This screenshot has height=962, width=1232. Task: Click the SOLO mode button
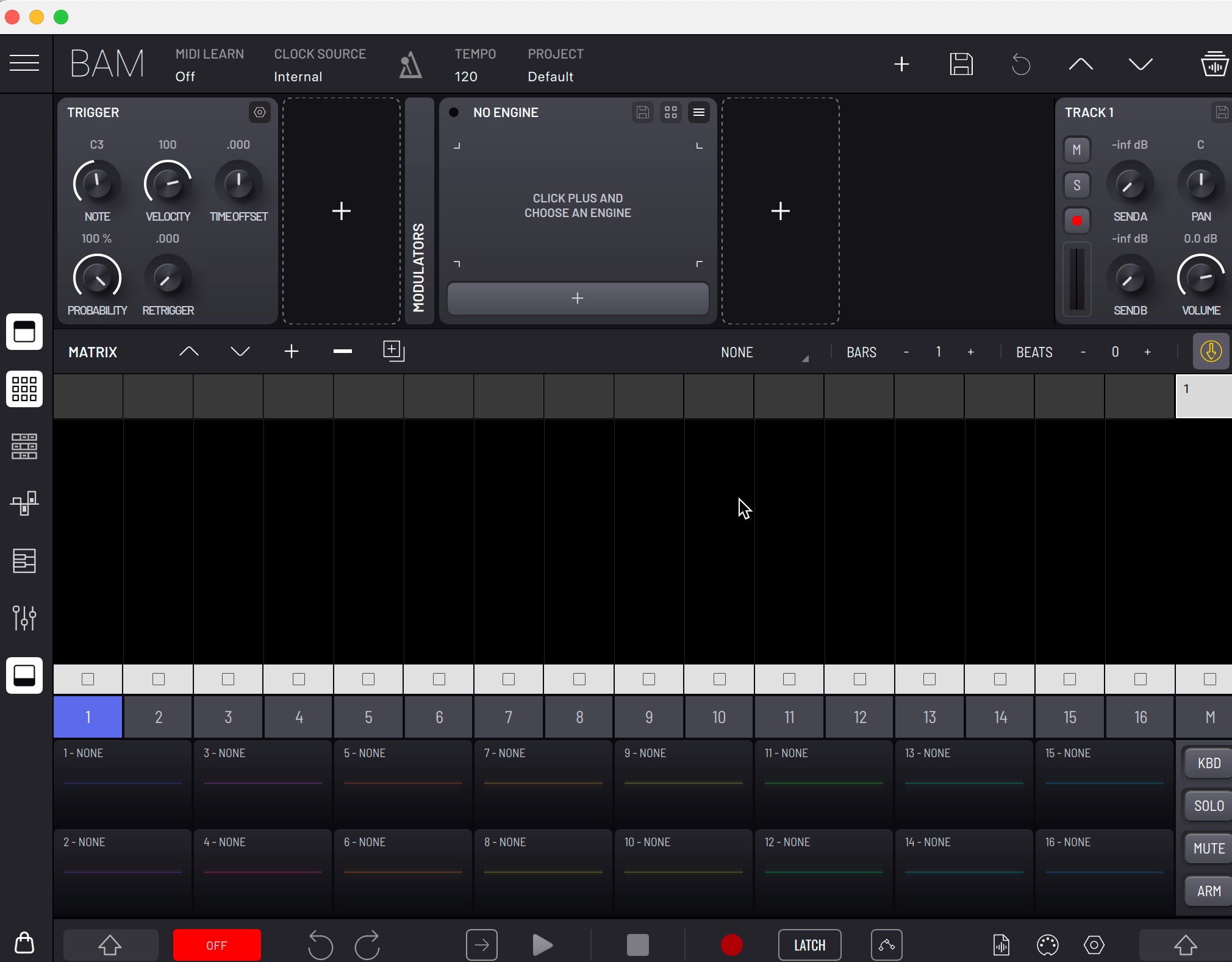coord(1208,806)
